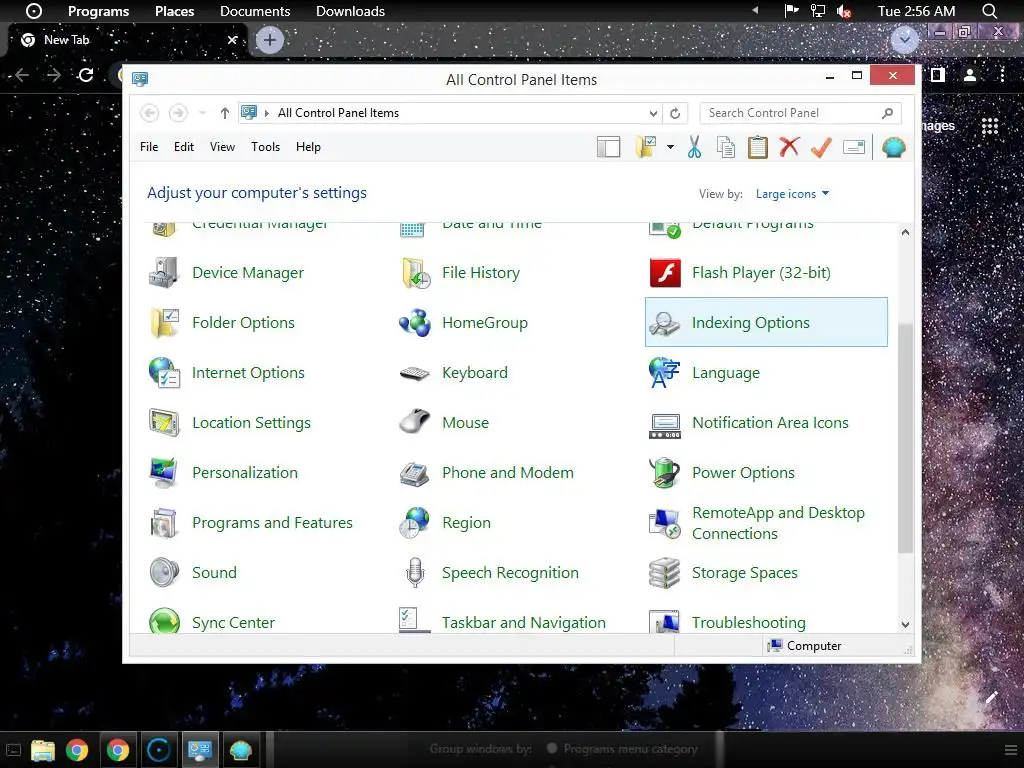1024x768 pixels.
Task: Open recent locations arrow near Forward button
Action: pos(202,113)
